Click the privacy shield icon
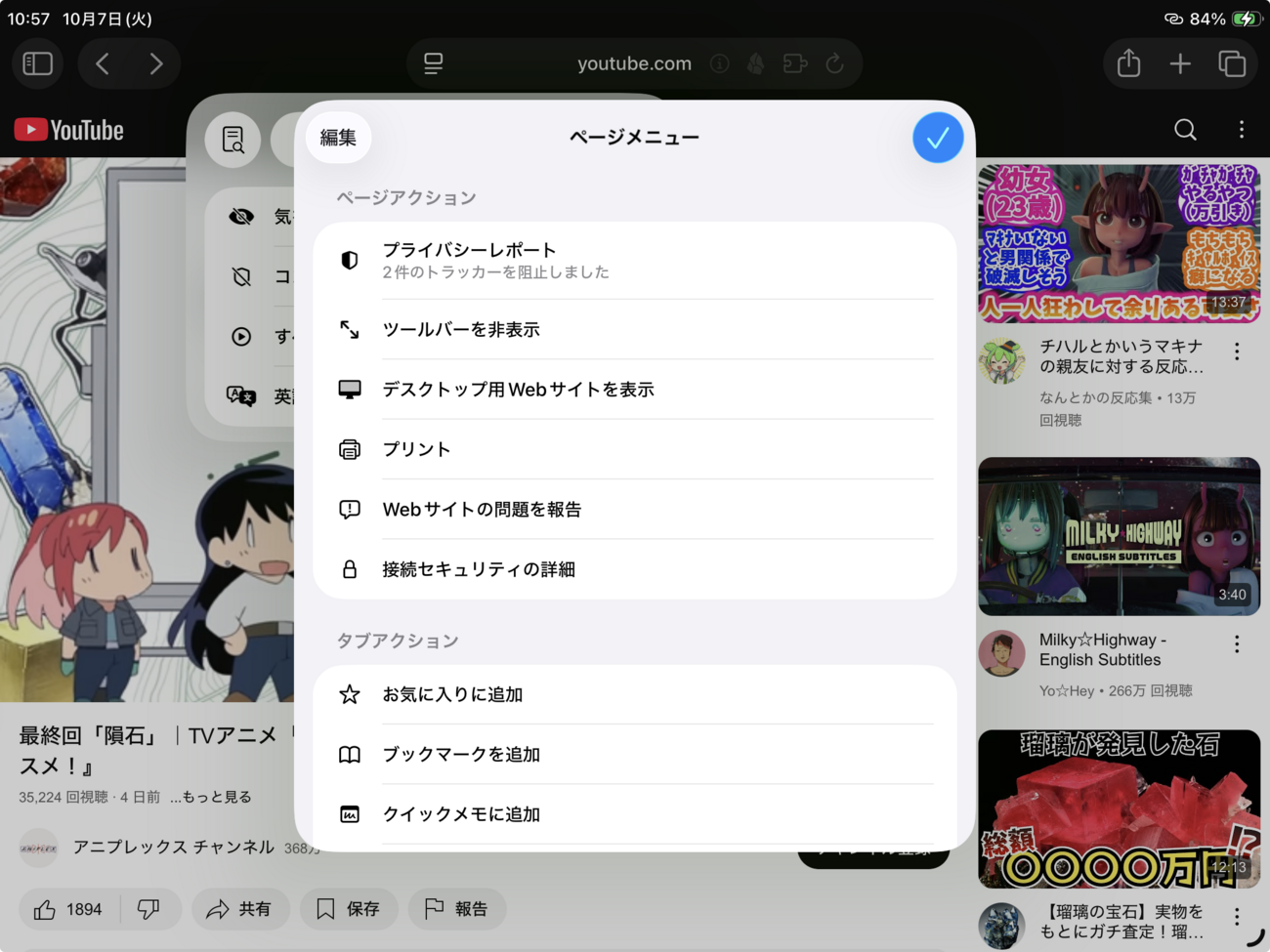The width and height of the screenshot is (1270, 952). tap(350, 260)
